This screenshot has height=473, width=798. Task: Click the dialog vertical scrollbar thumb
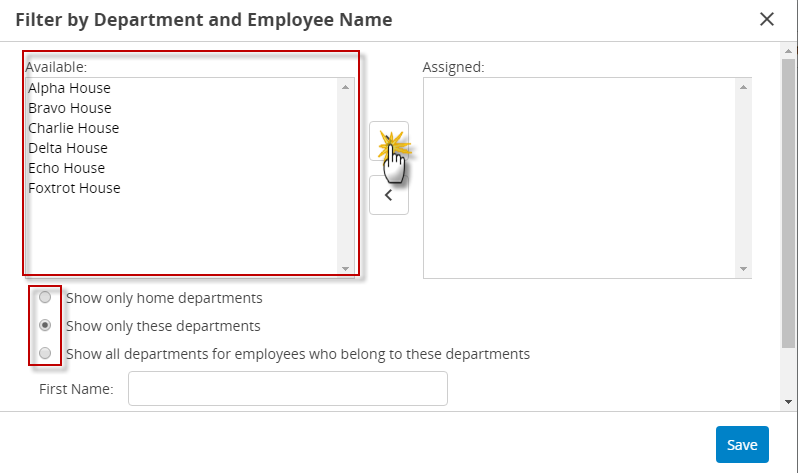(788, 204)
